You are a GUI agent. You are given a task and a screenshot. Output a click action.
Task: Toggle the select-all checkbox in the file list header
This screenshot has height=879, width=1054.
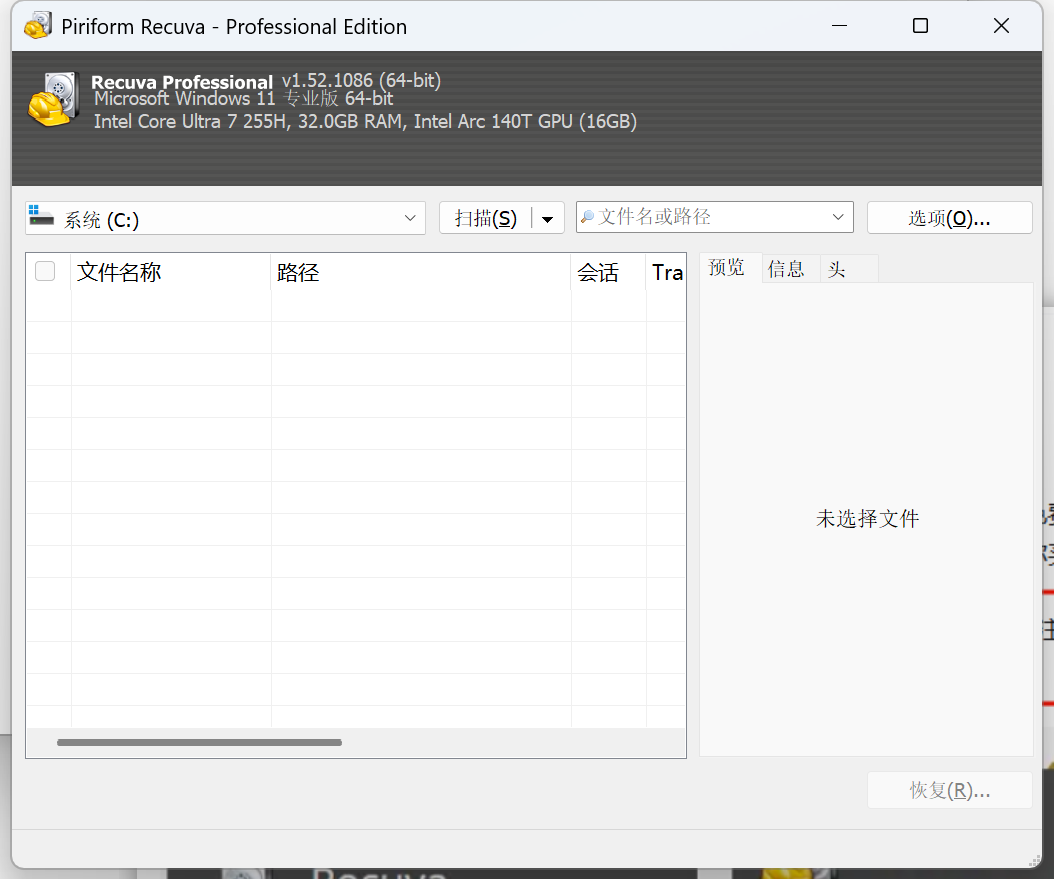(45, 271)
